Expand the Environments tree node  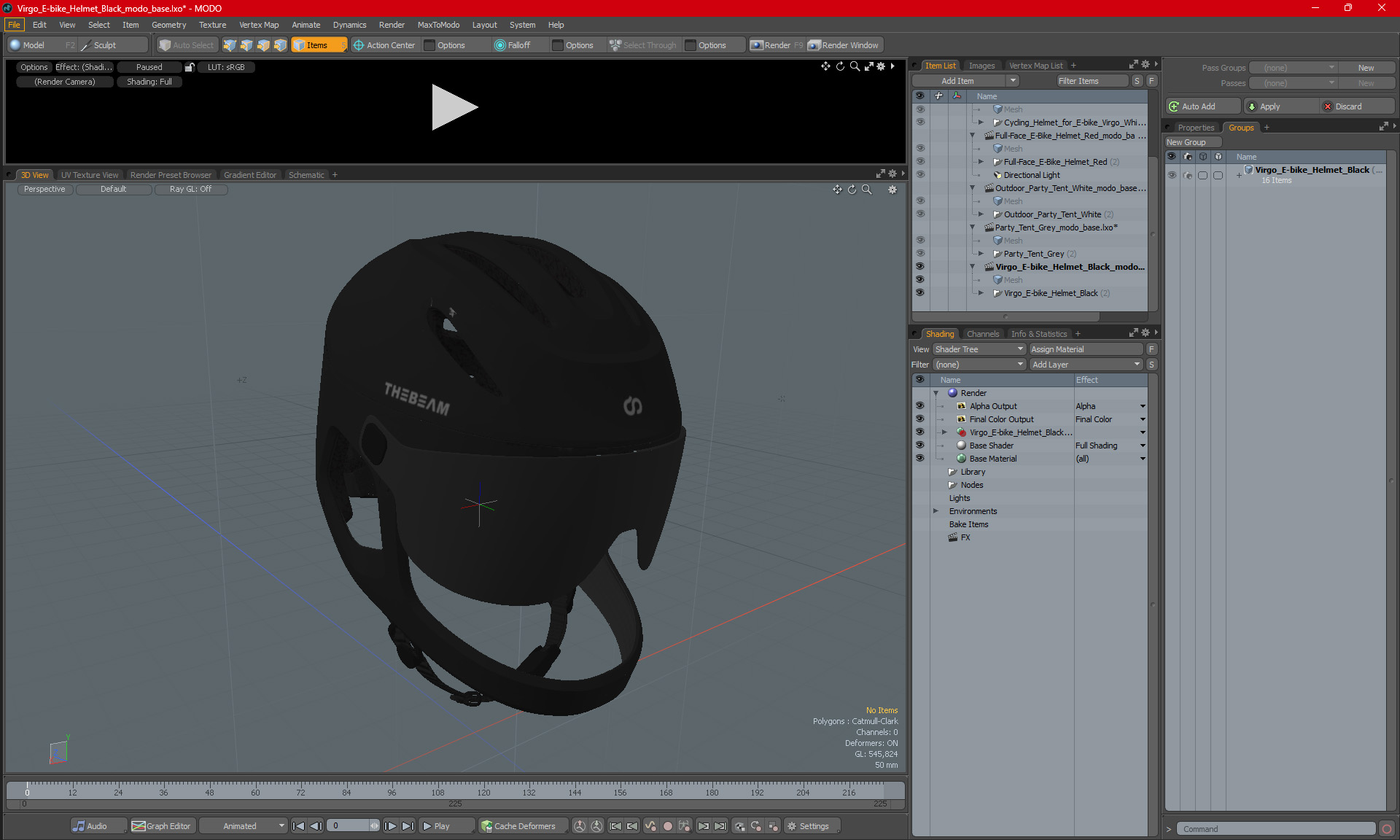click(x=936, y=511)
